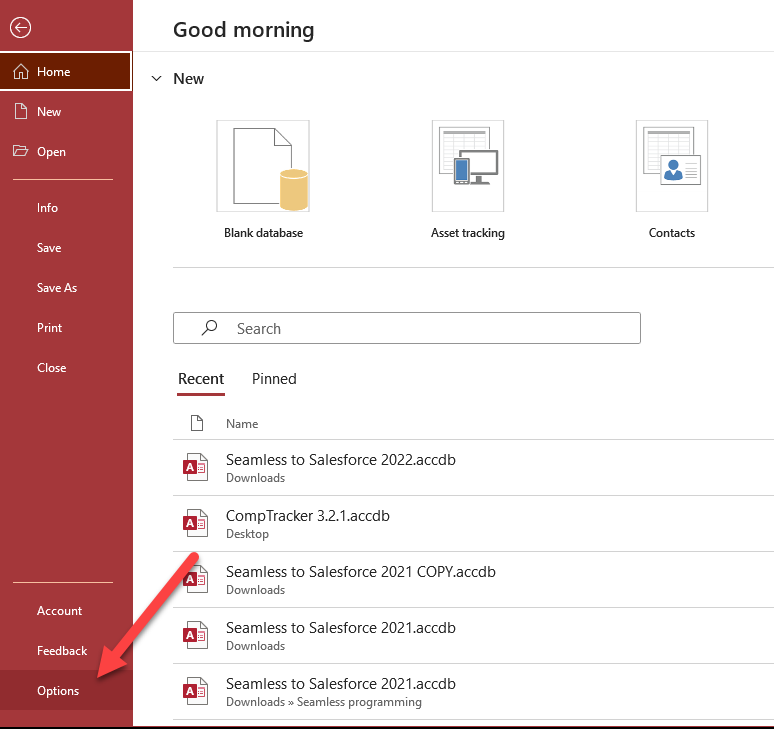
Task: Open the Account page
Action: coord(60,611)
